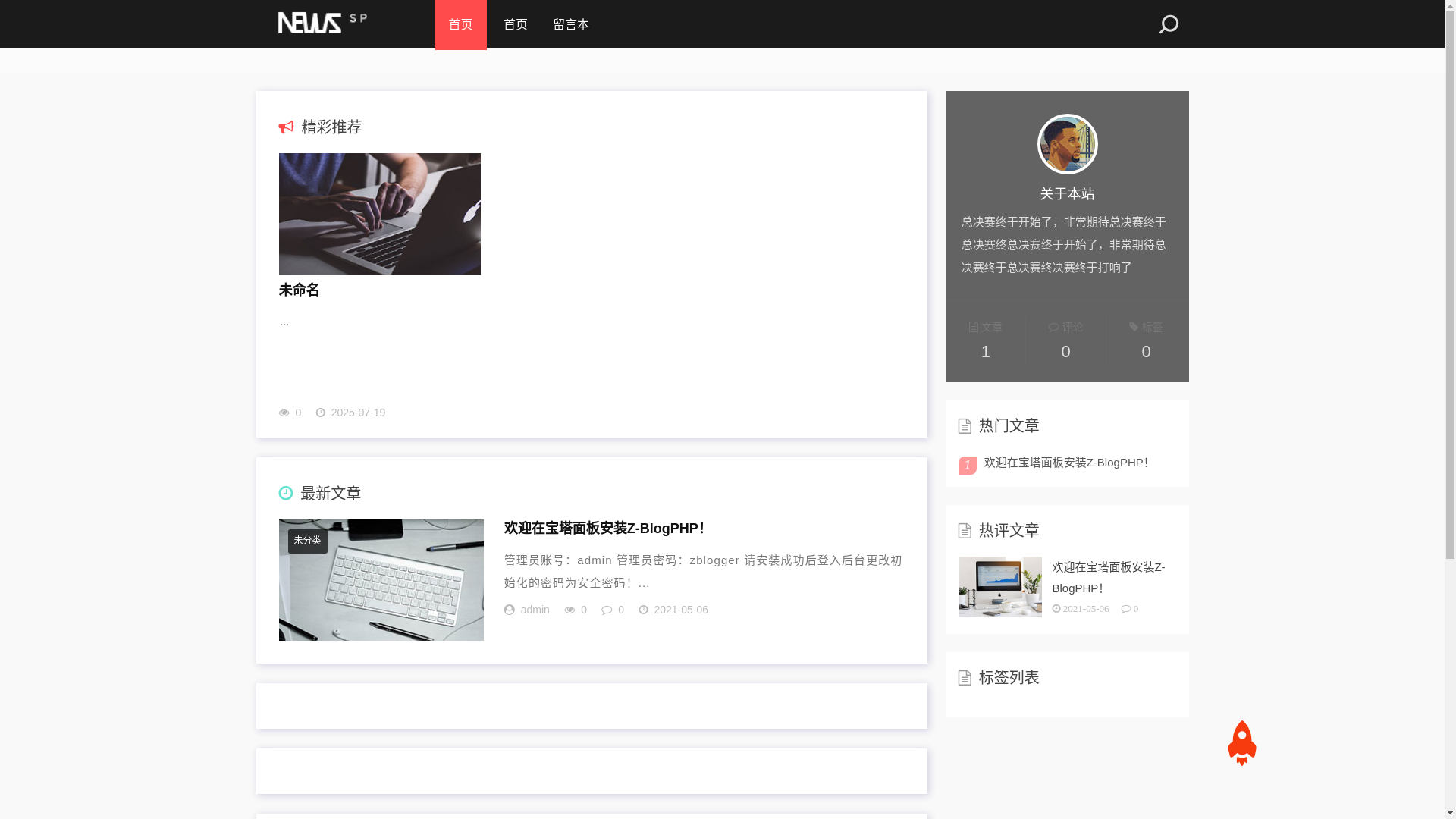
Task: Click the clock icon beside 2021-05-06 in latest article
Action: (644, 610)
